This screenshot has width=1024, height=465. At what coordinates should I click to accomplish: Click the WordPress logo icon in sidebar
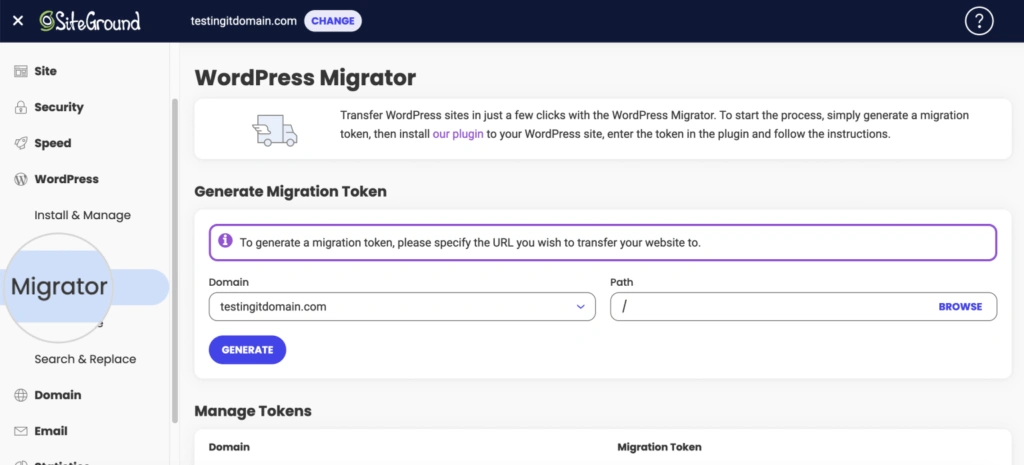pyautogui.click(x=20, y=180)
